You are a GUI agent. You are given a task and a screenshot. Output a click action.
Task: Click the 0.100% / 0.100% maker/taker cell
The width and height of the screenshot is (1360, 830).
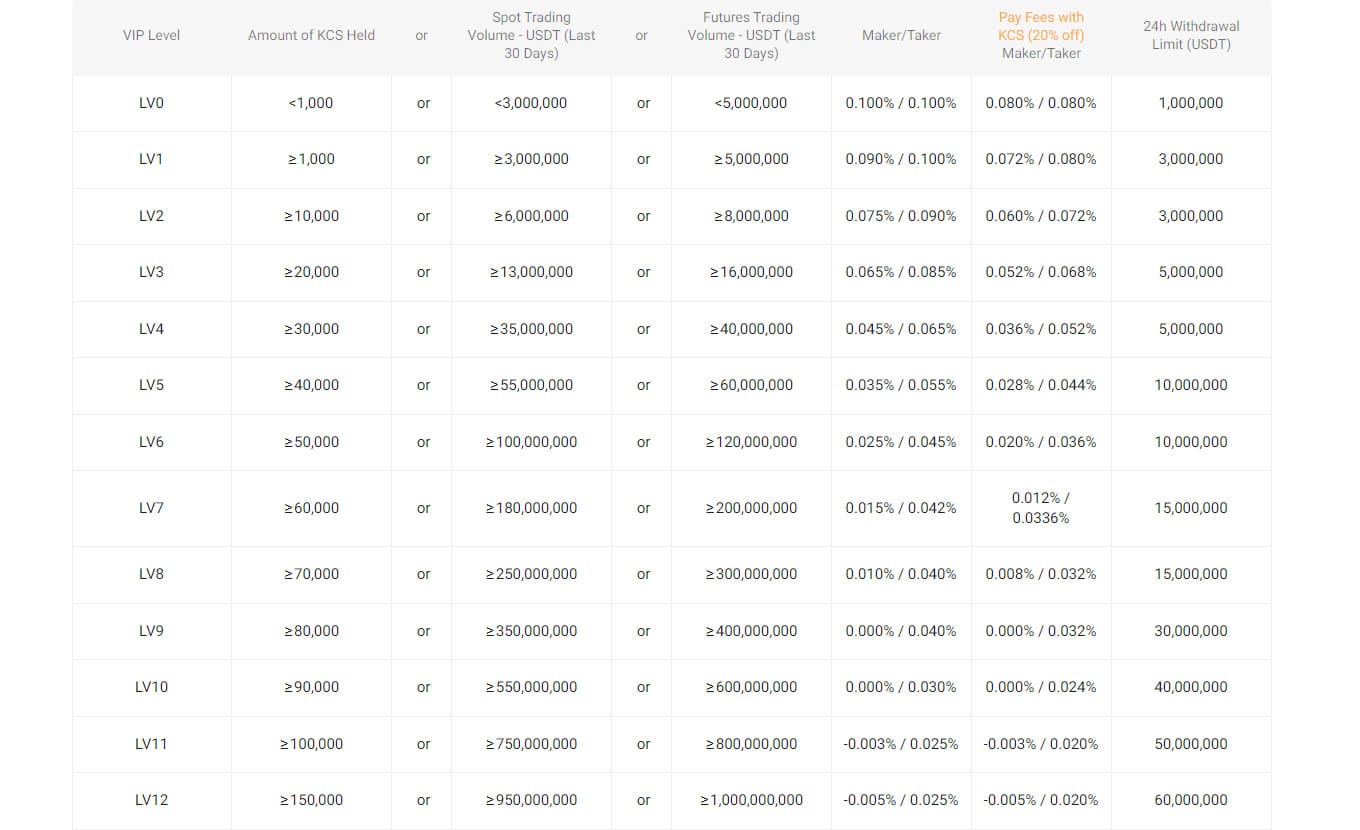click(x=901, y=103)
